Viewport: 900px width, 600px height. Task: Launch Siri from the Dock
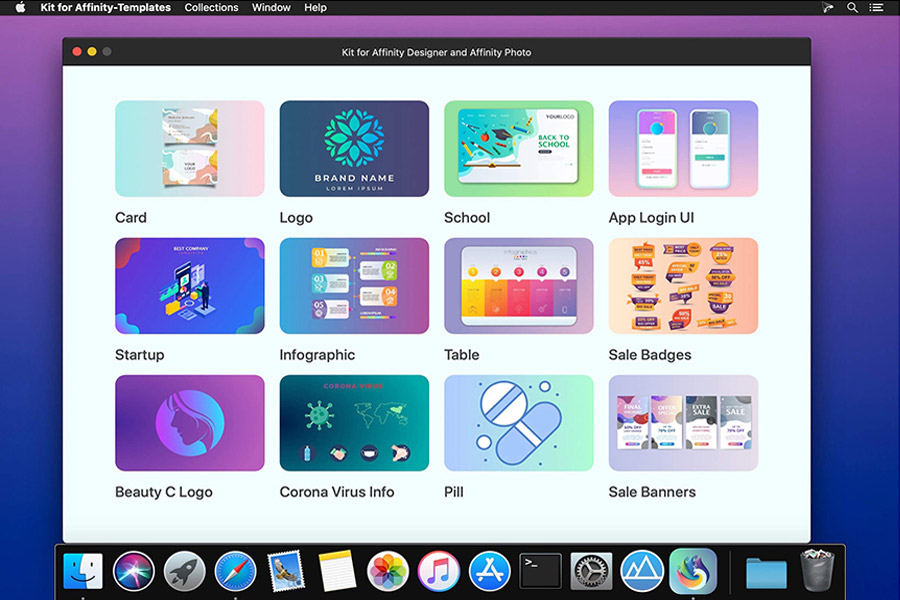(134, 571)
